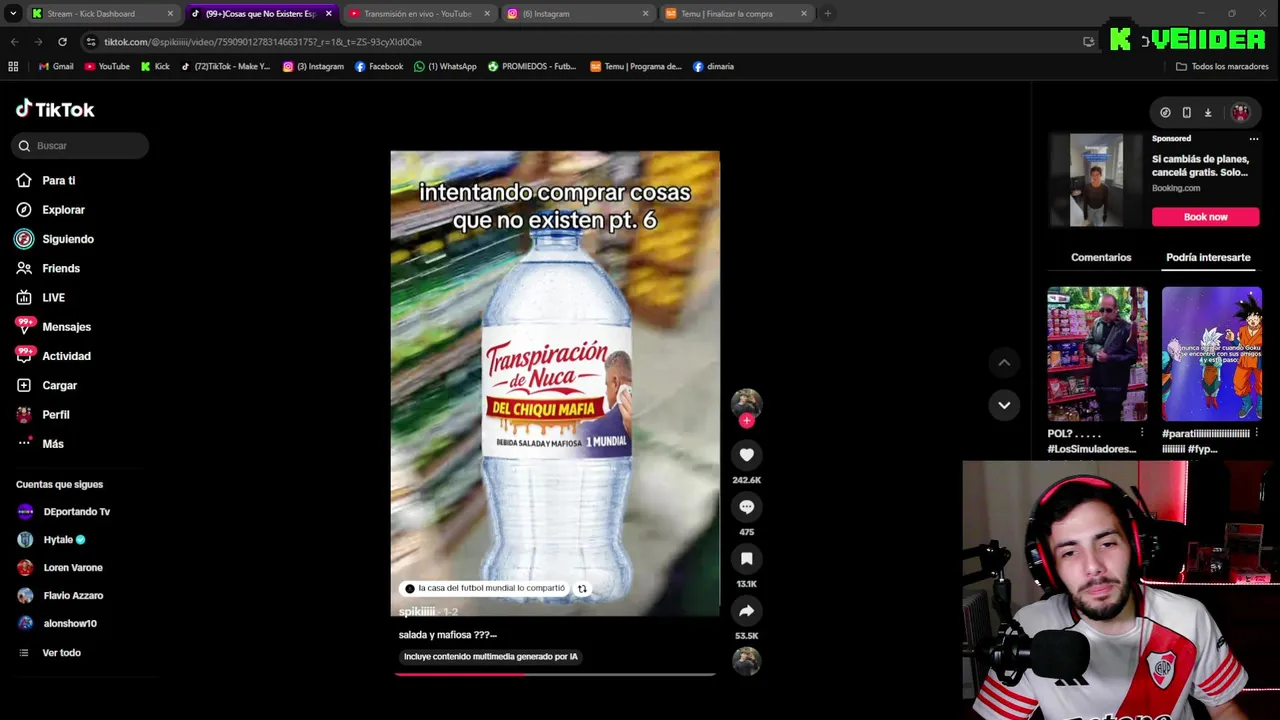Screen dimensions: 1280x720
Task: Open Hytale followed account
Action: [x=52, y=540]
